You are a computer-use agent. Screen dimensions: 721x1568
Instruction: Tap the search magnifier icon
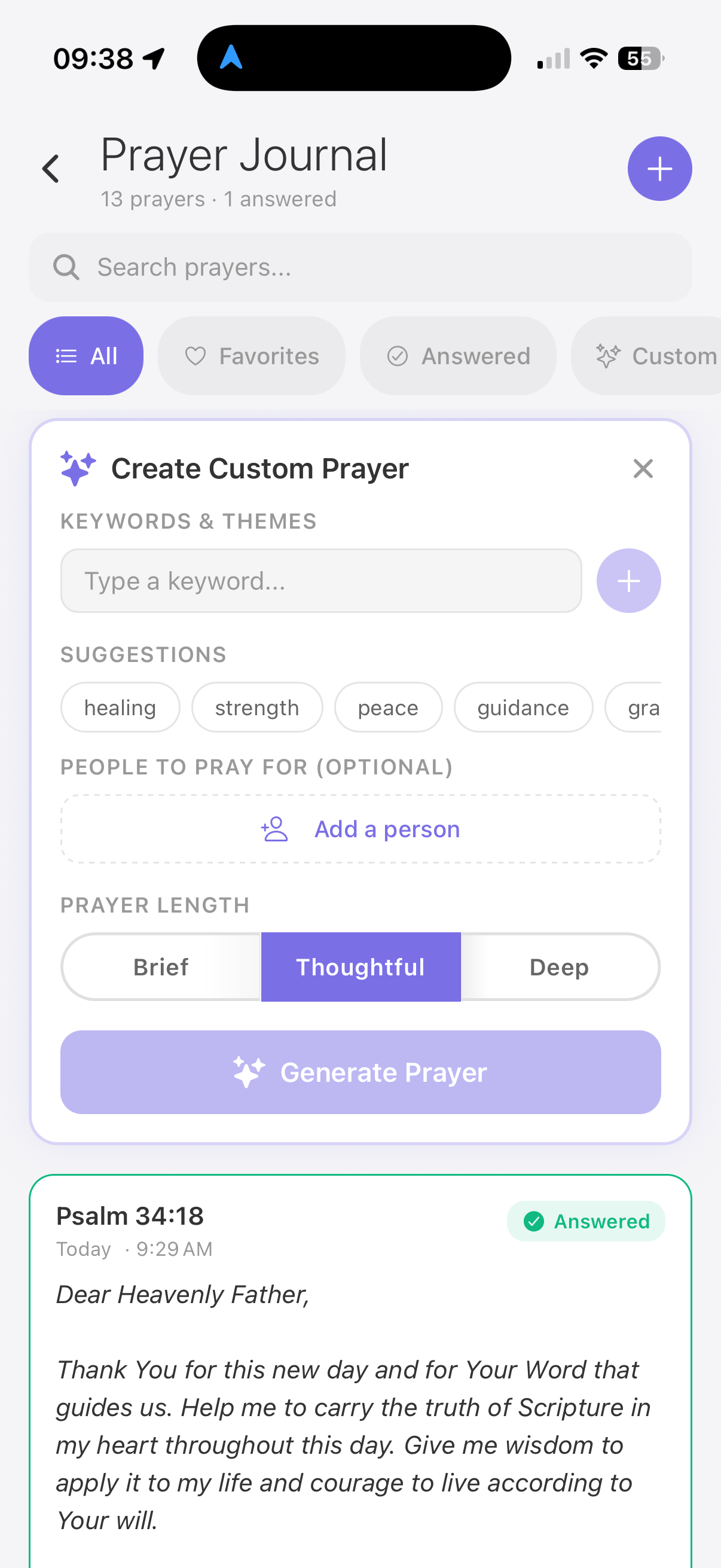[66, 267]
